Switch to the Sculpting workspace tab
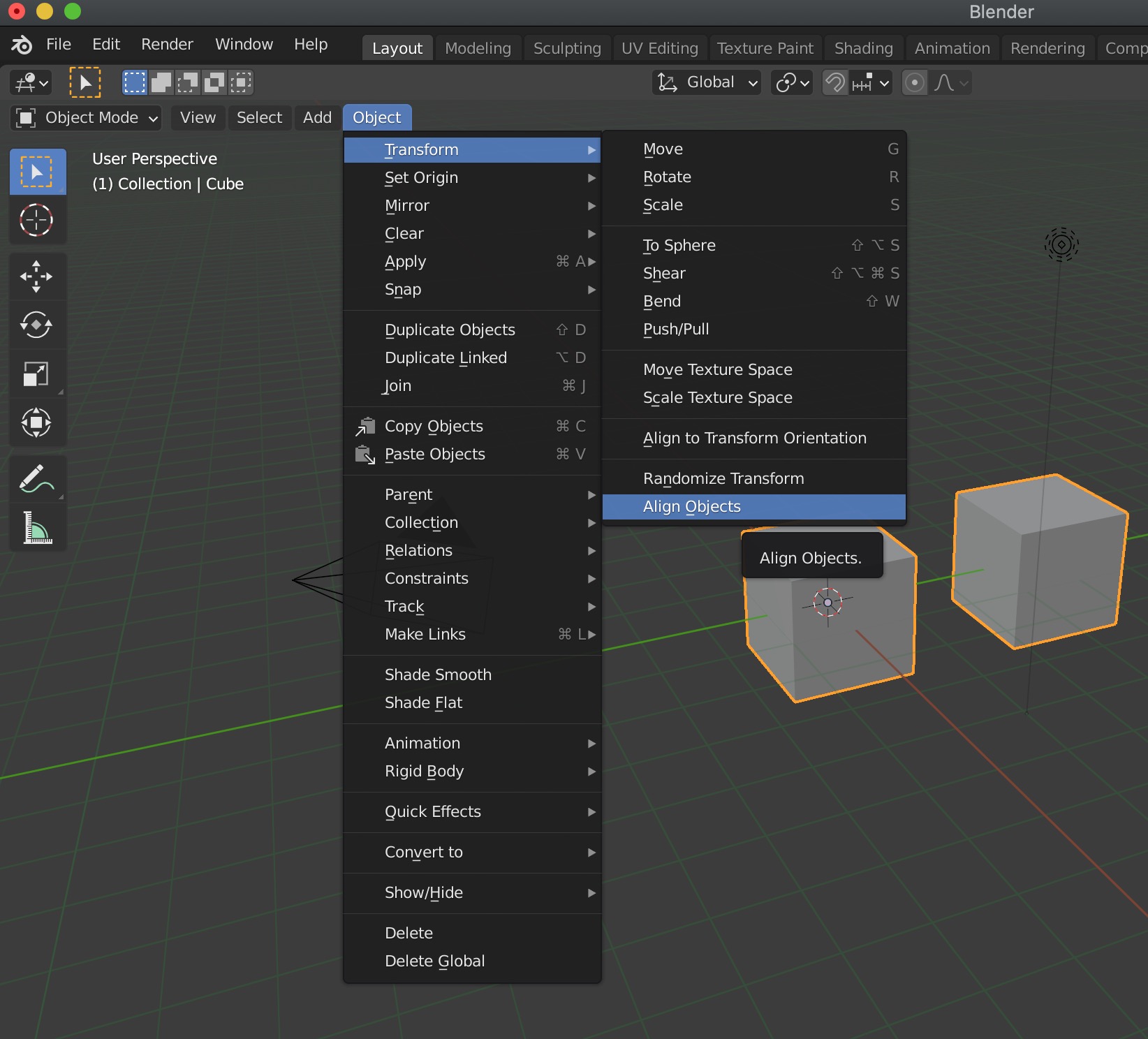 567,48
